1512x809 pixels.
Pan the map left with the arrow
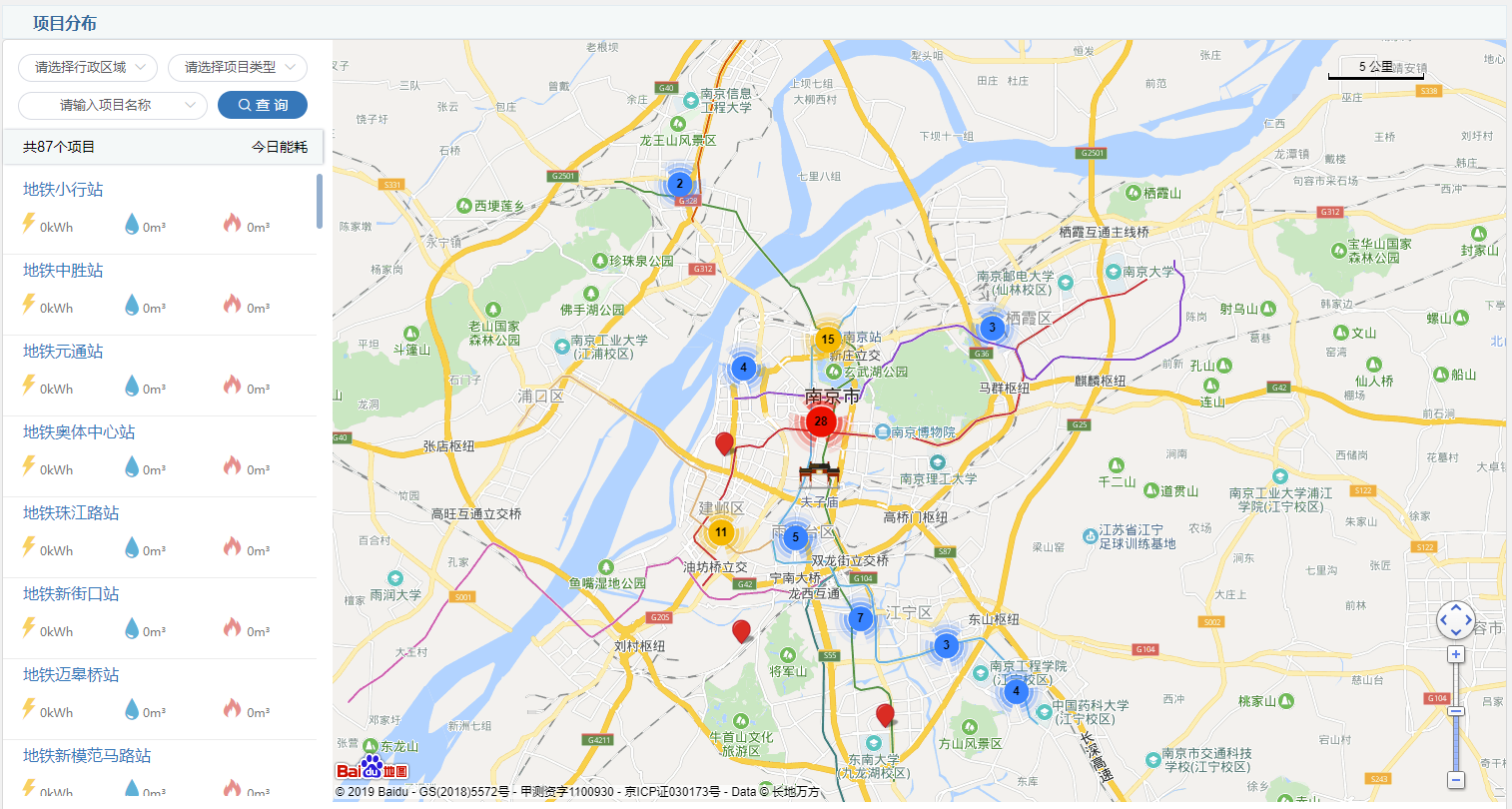click(x=1444, y=620)
